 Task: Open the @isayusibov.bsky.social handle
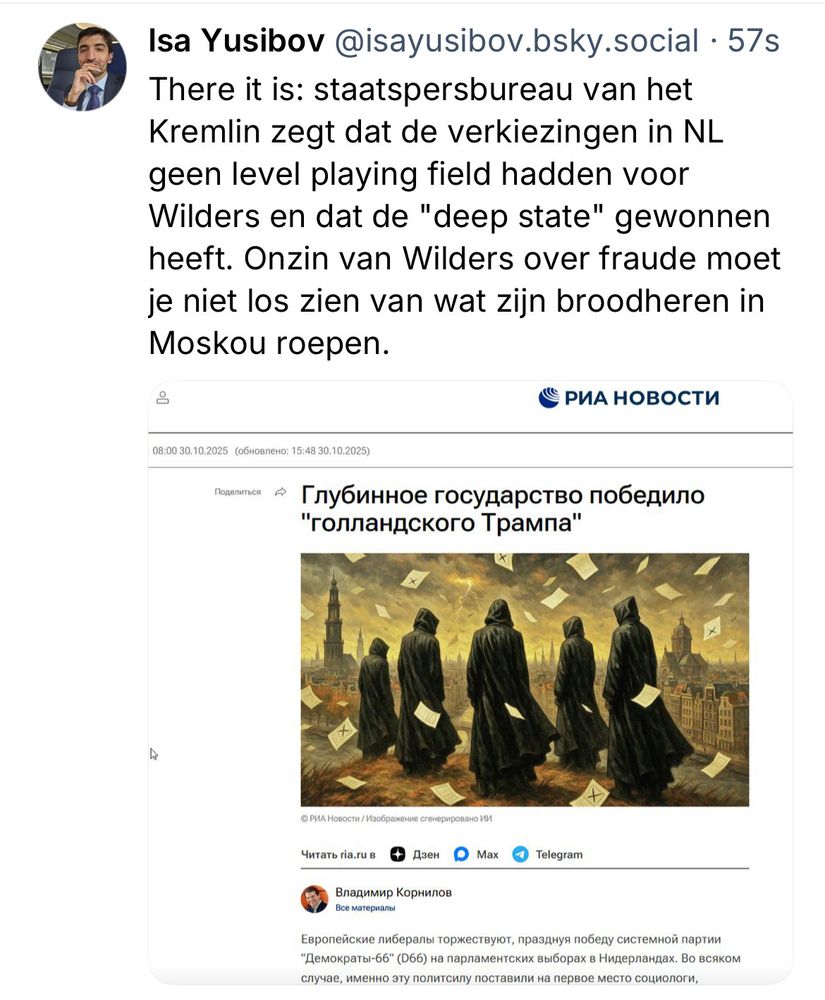[x=516, y=41]
